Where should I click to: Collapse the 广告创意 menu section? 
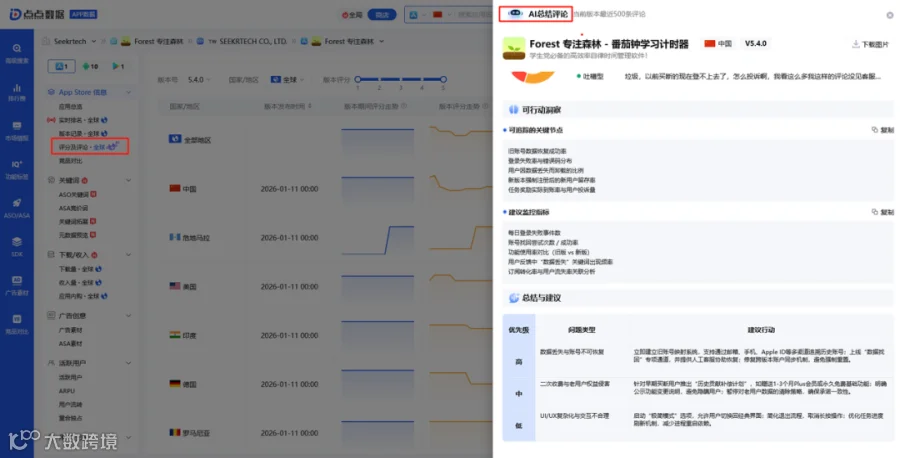pyautogui.click(x=128, y=316)
